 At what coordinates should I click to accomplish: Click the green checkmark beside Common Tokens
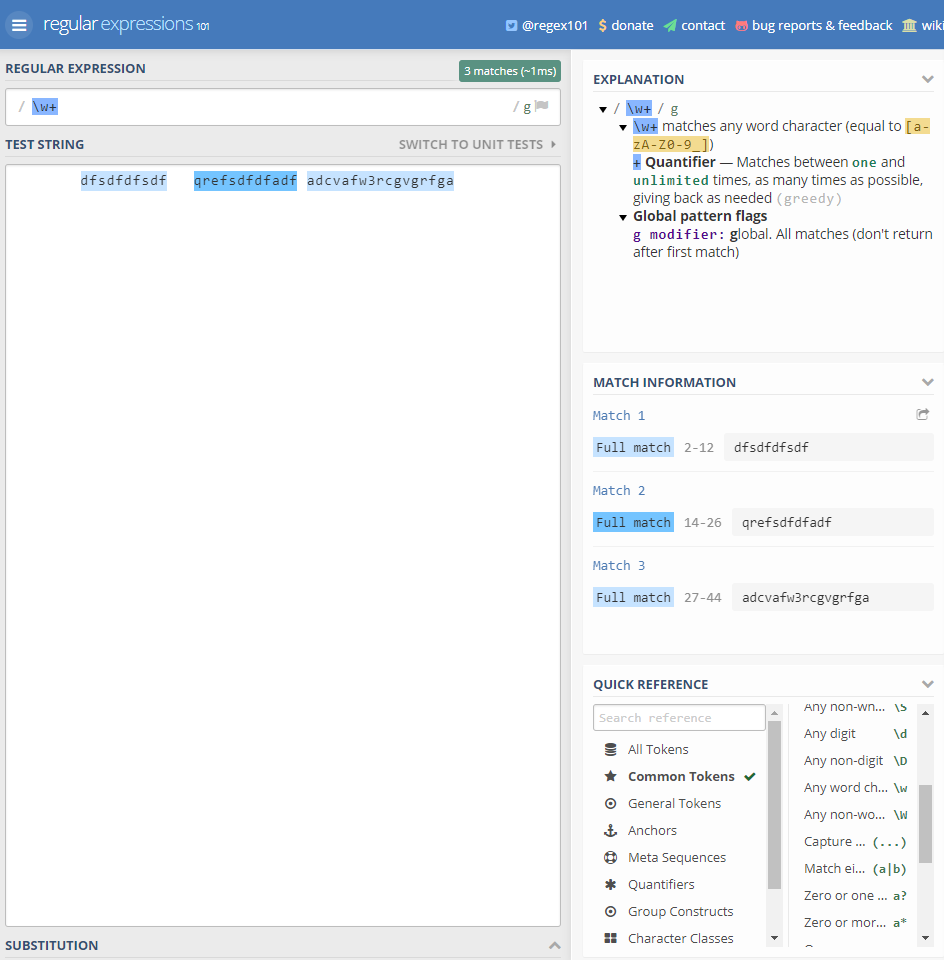[750, 776]
